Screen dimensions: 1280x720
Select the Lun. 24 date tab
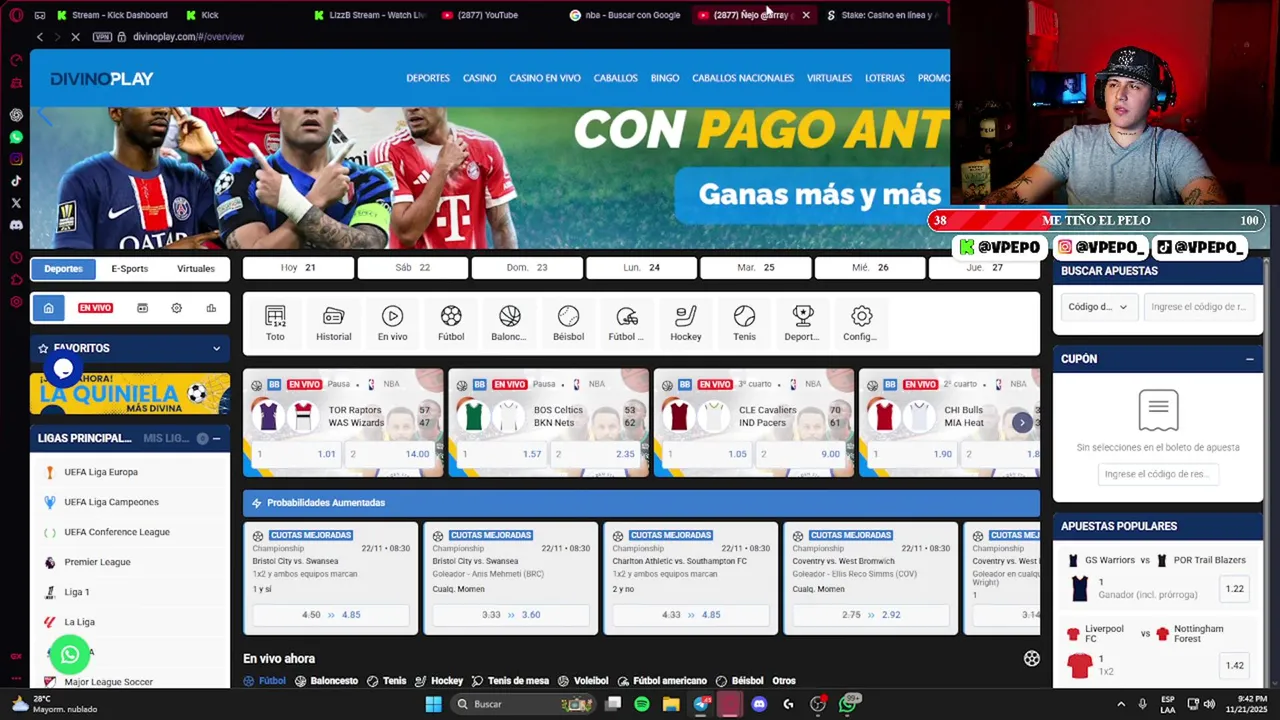tap(641, 267)
